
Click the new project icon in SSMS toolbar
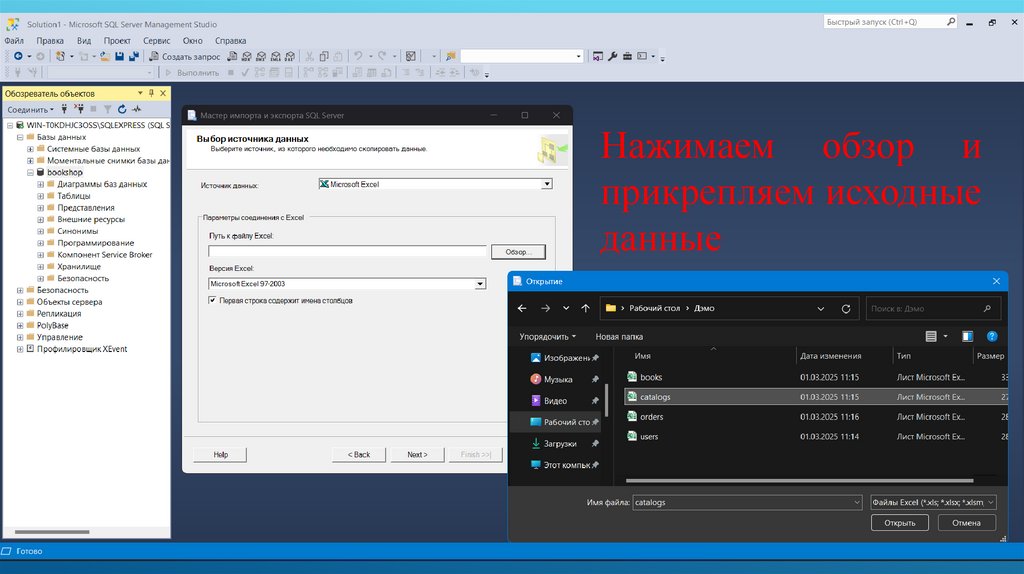60,56
